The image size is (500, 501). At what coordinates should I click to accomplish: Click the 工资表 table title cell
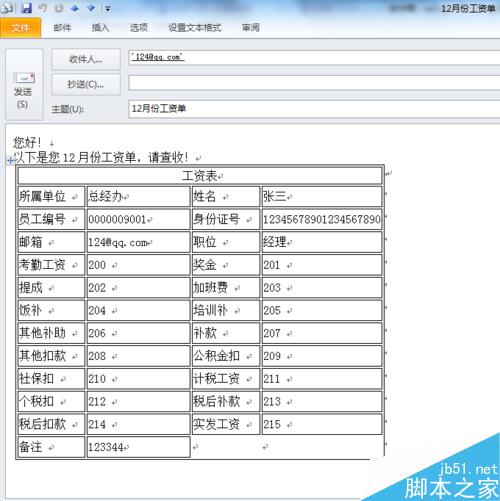click(x=200, y=176)
